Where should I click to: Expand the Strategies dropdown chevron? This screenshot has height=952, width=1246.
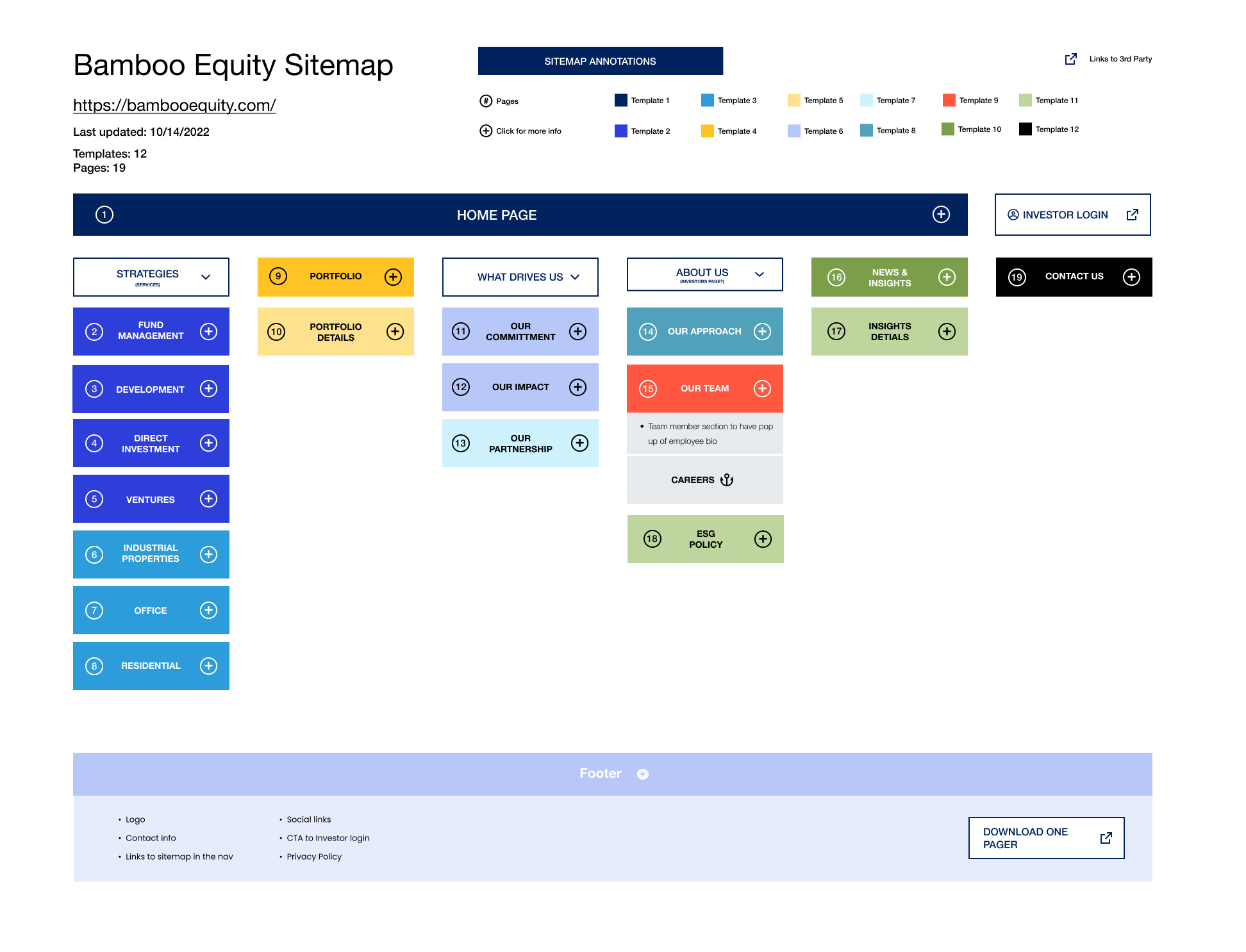[206, 277]
